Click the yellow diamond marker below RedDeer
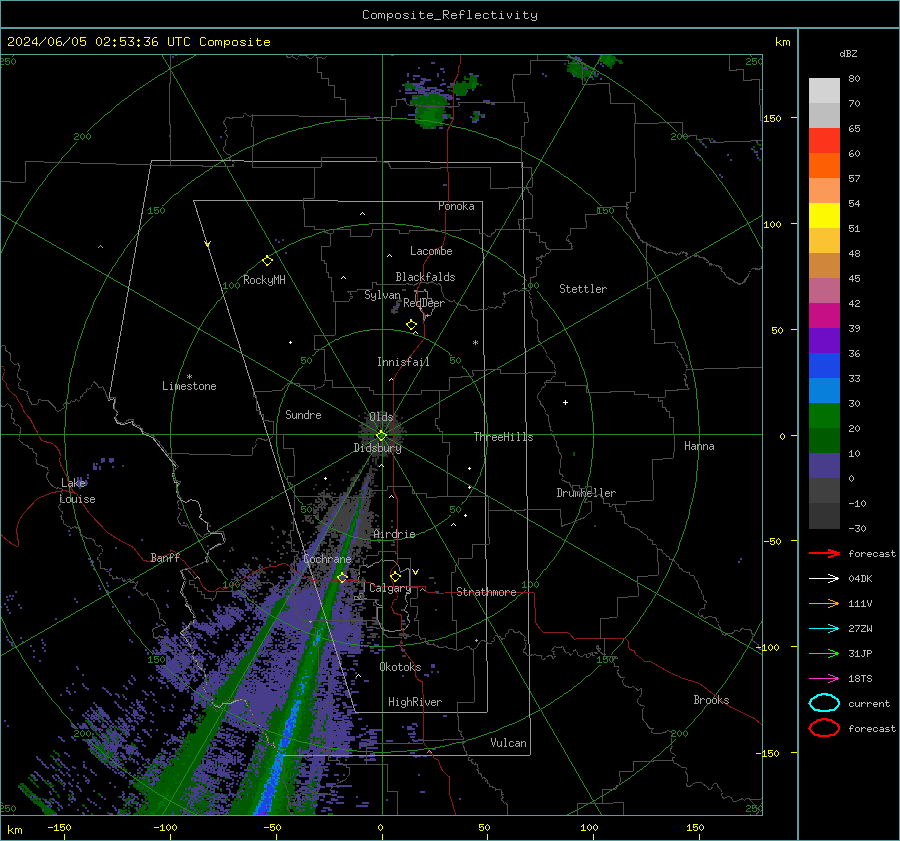Viewport: 900px width, 841px height. 411,325
